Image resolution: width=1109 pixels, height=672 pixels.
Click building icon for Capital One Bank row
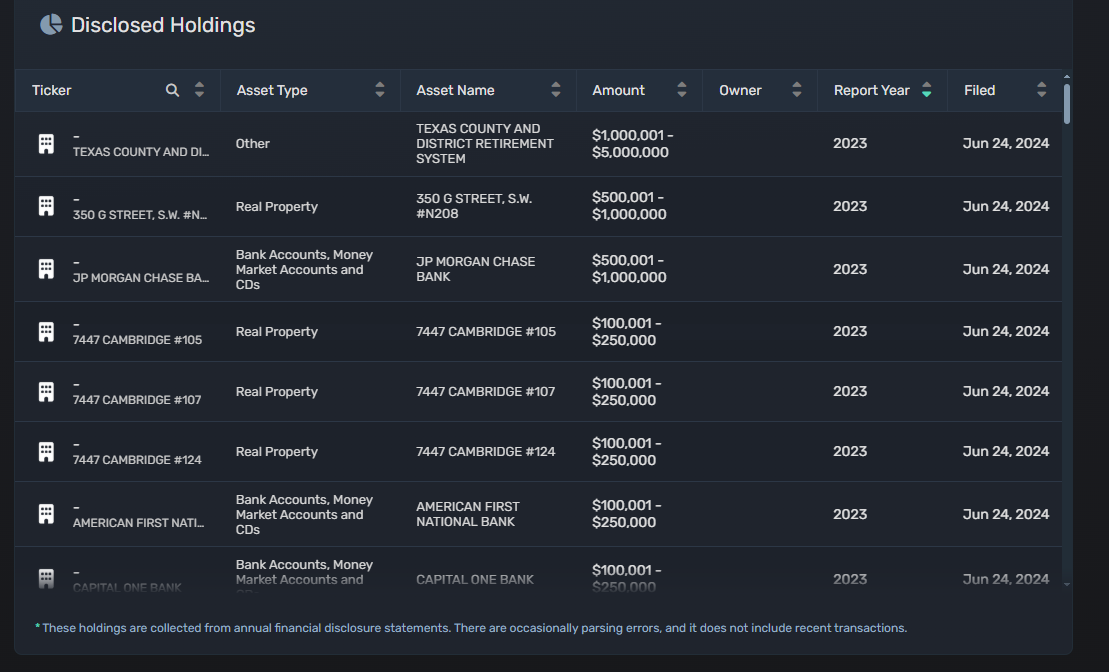[x=46, y=578]
